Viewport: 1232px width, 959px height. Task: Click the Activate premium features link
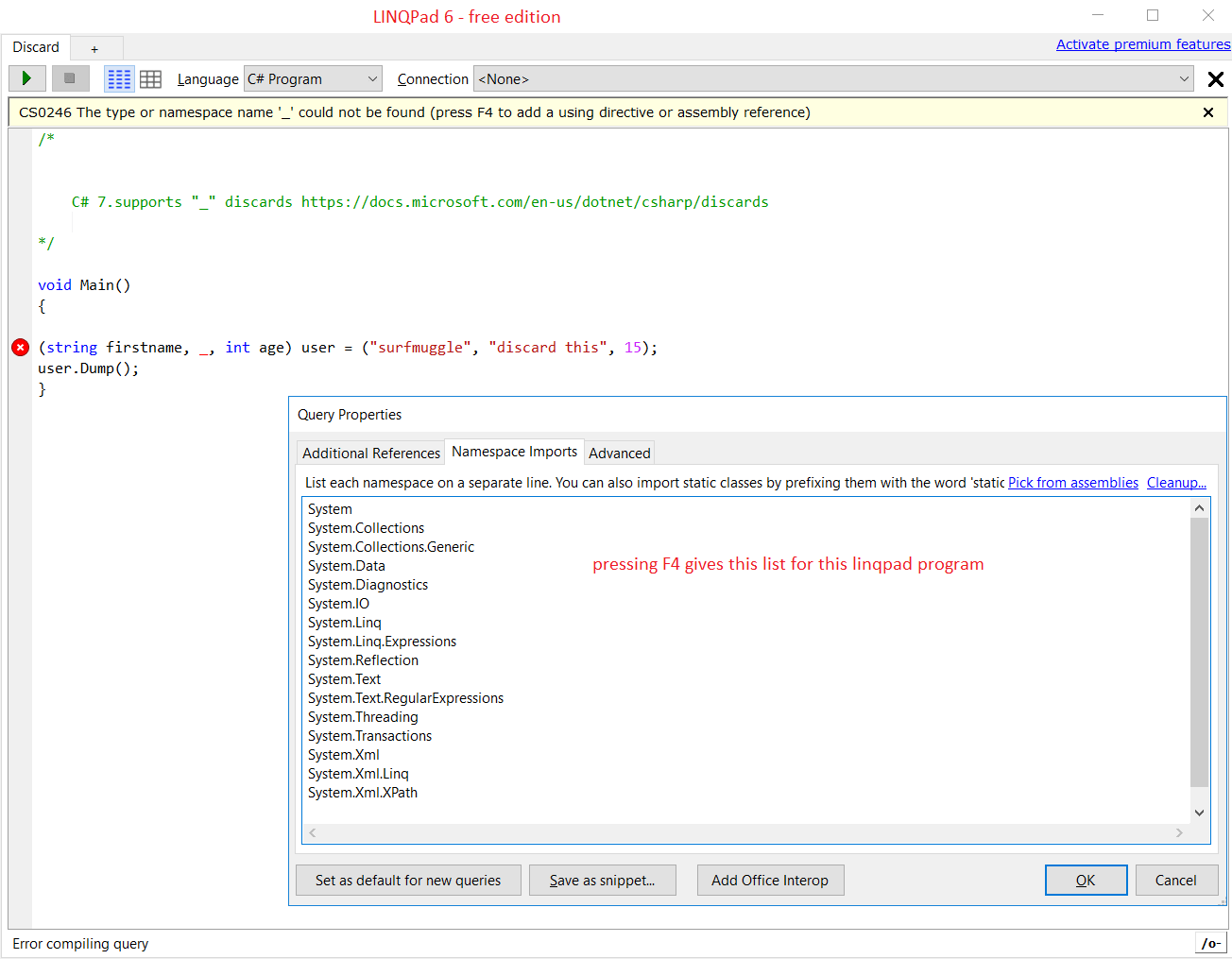1143,44
